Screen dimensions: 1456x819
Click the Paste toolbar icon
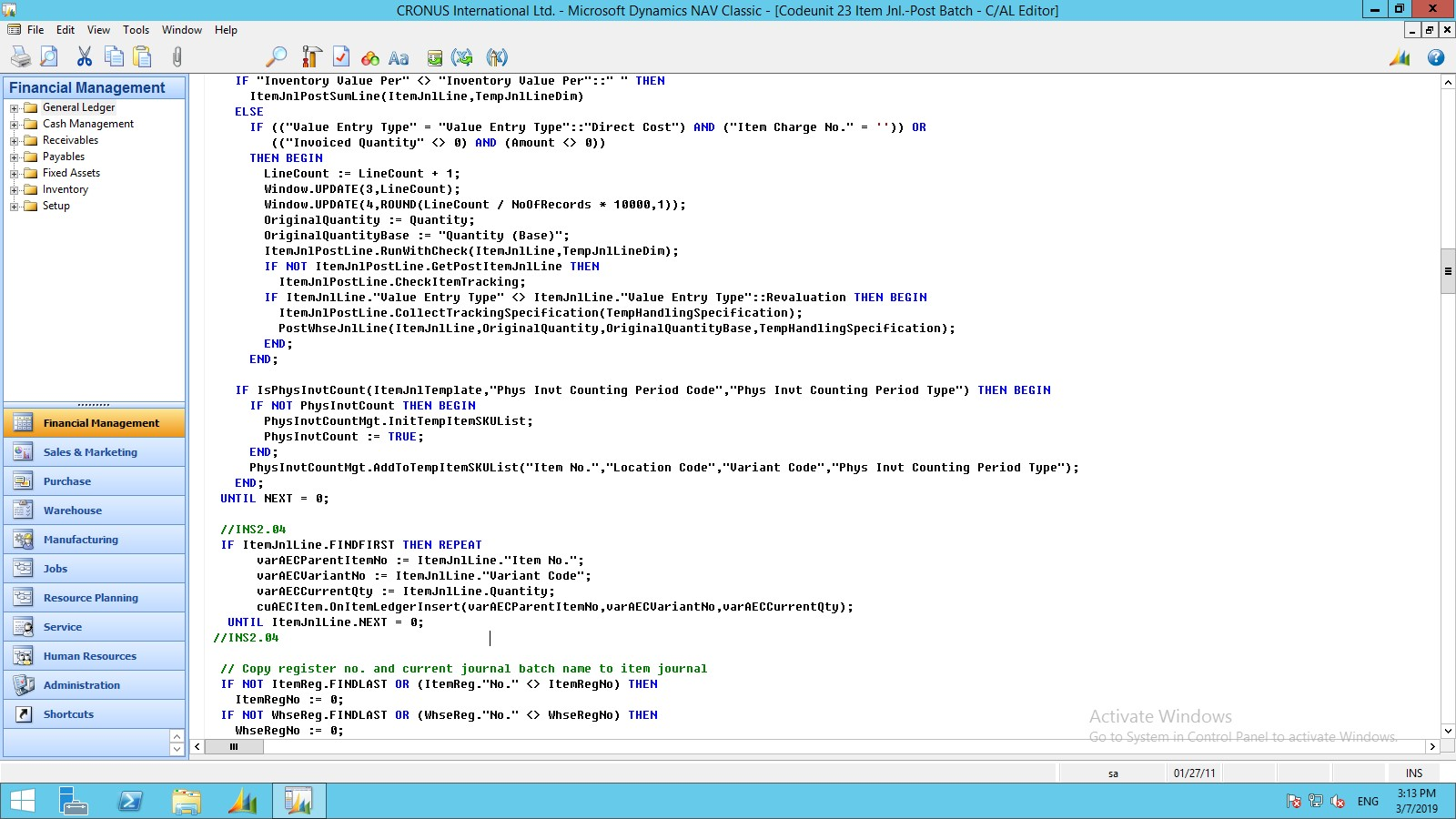[x=141, y=56]
